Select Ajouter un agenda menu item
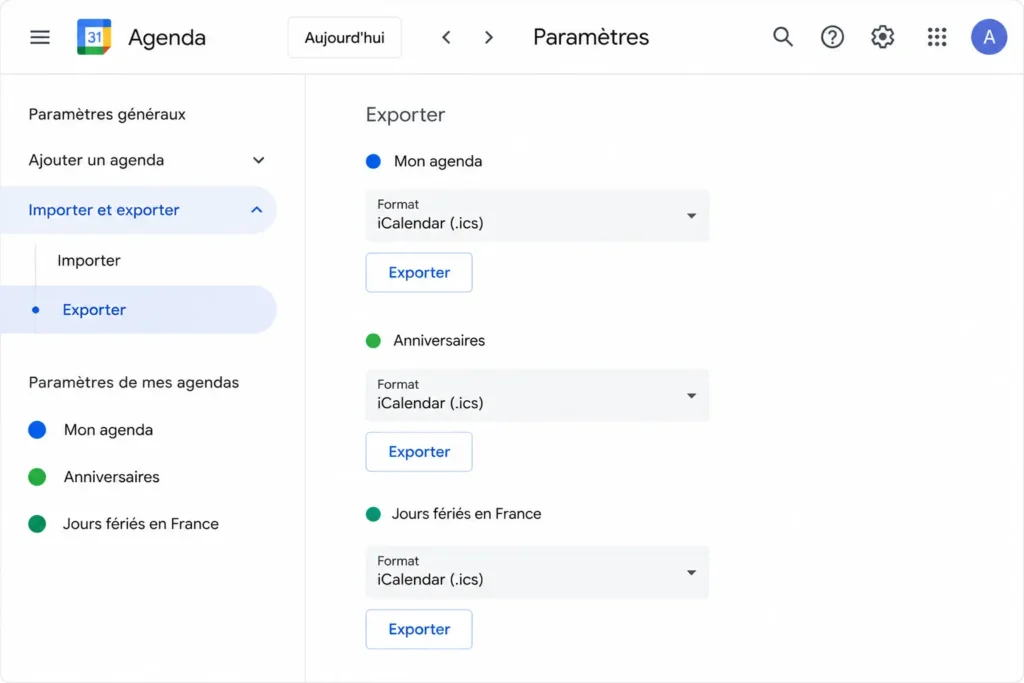 click(96, 161)
